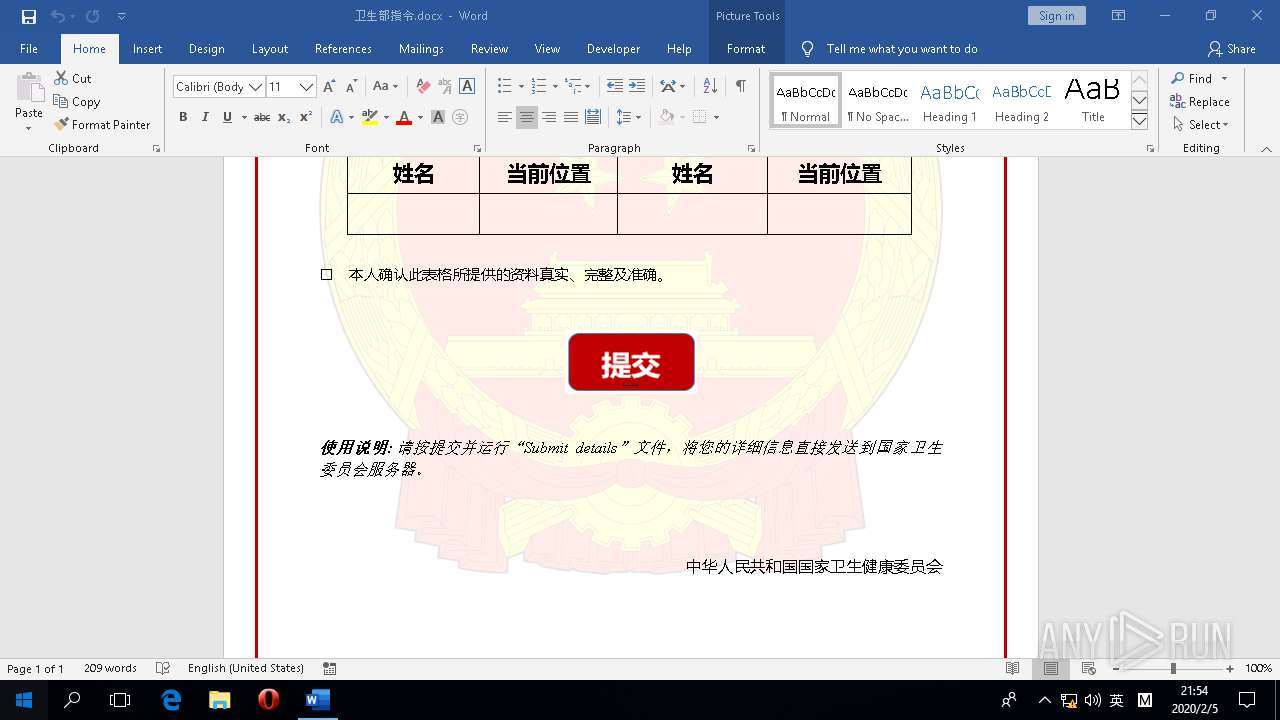This screenshot has width=1280, height=720.
Task: Toggle superscript formatting
Action: tap(306, 117)
